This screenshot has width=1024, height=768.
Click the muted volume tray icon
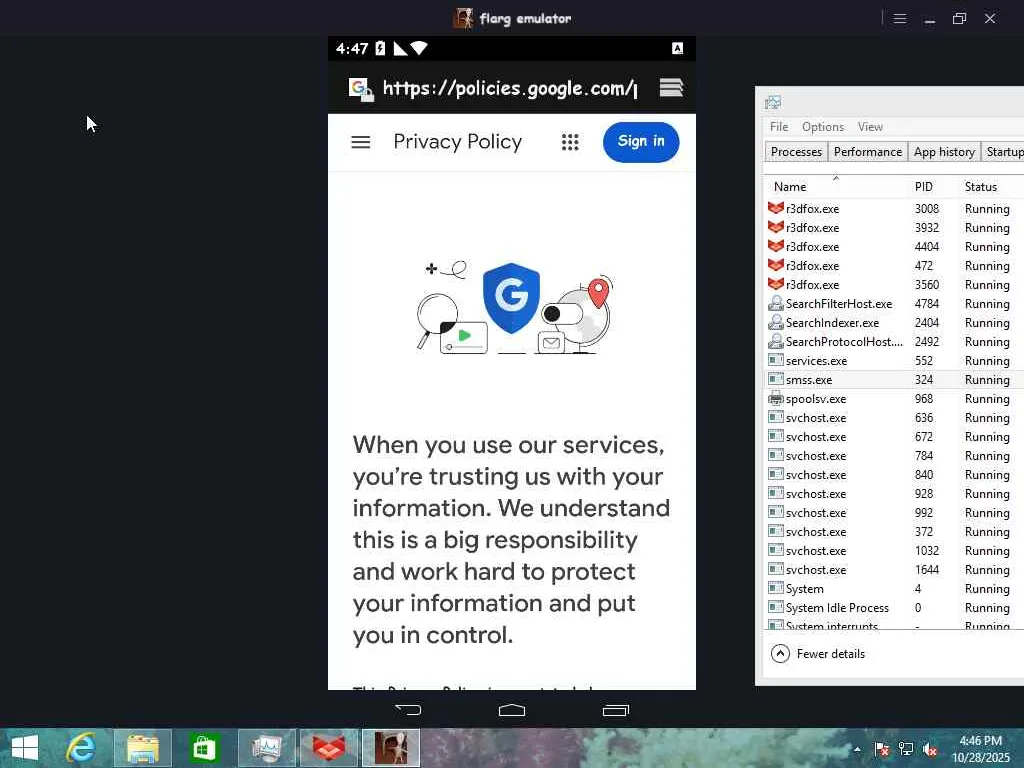pos(930,749)
